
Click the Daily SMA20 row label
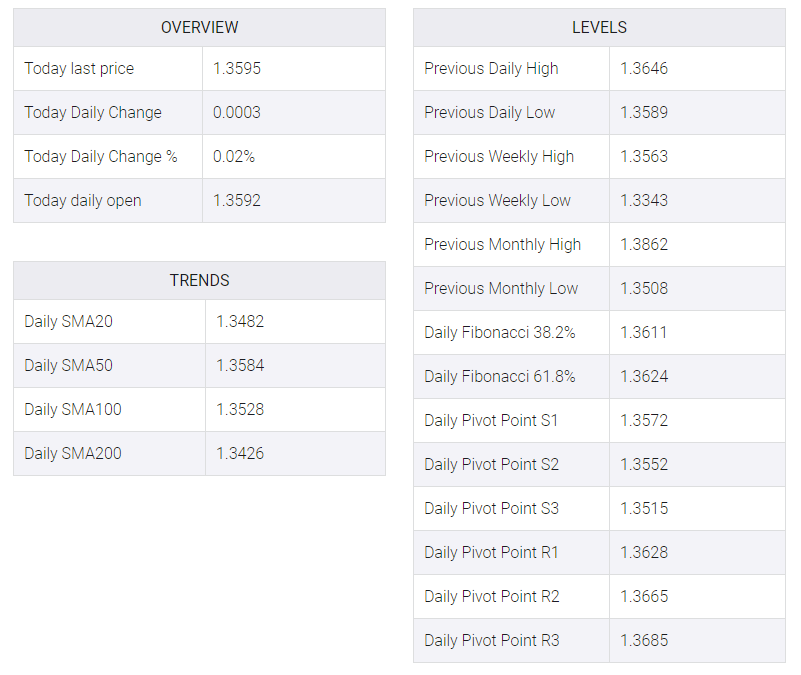pyautogui.click(x=68, y=321)
